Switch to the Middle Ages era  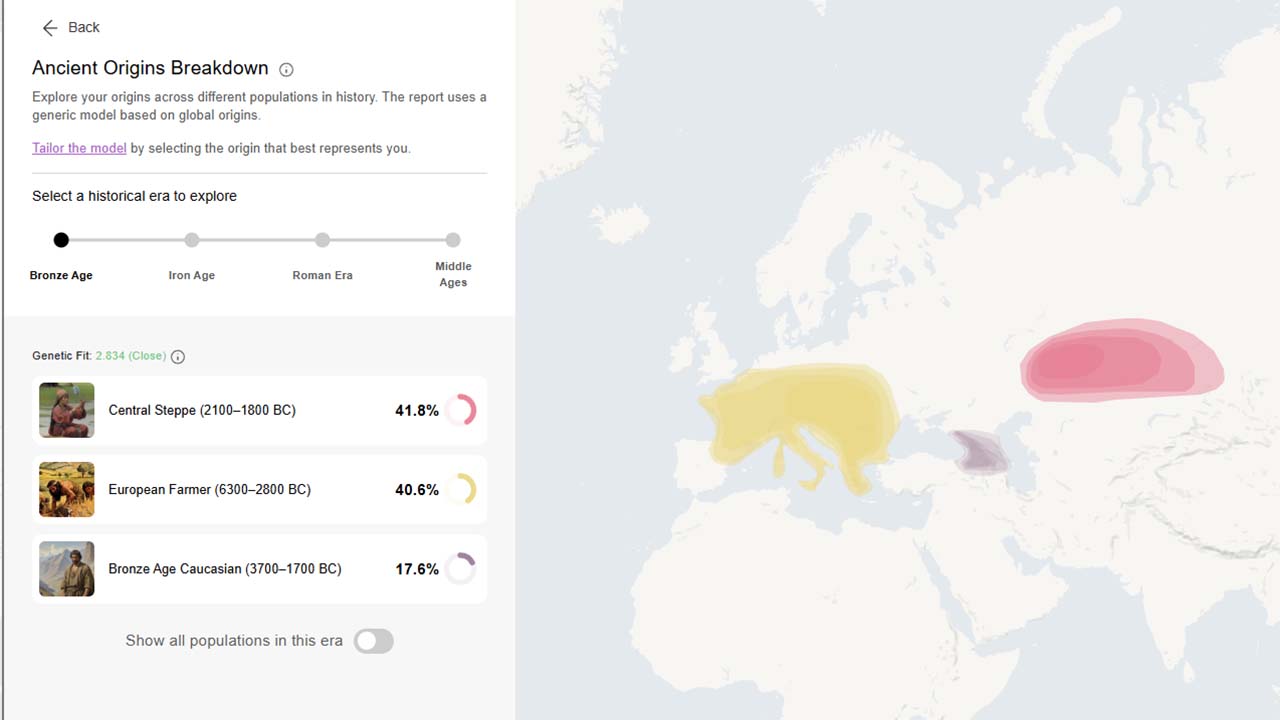click(453, 240)
